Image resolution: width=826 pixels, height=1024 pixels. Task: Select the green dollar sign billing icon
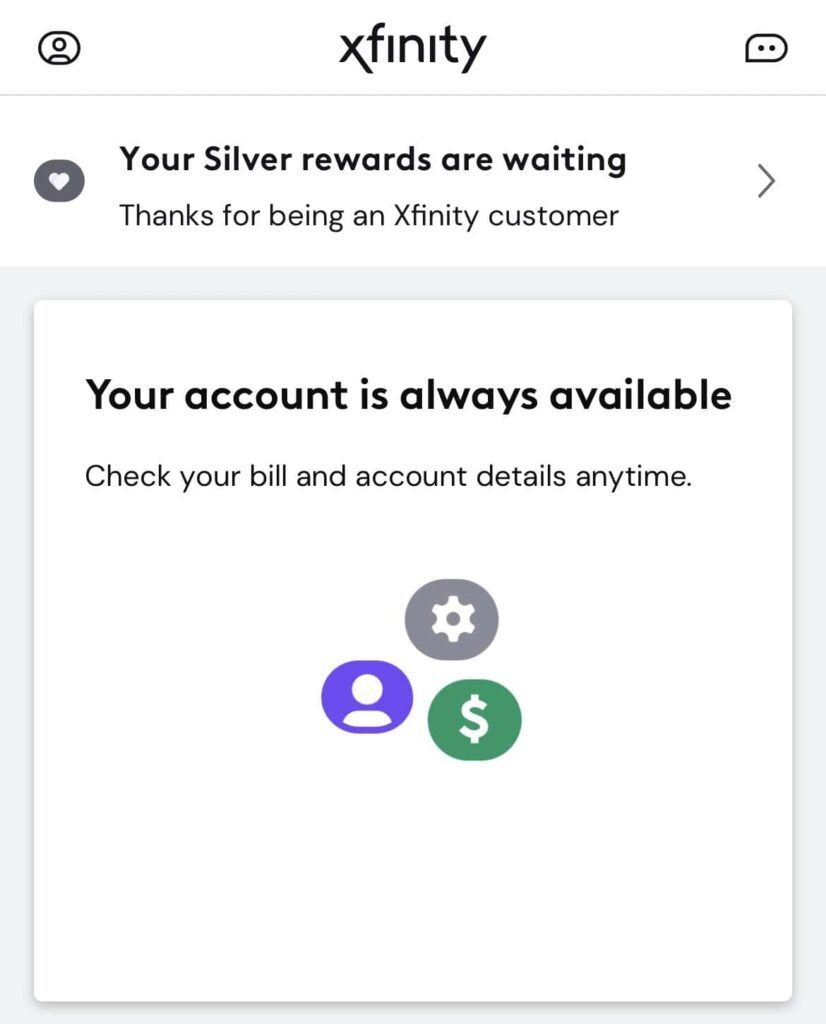474,719
